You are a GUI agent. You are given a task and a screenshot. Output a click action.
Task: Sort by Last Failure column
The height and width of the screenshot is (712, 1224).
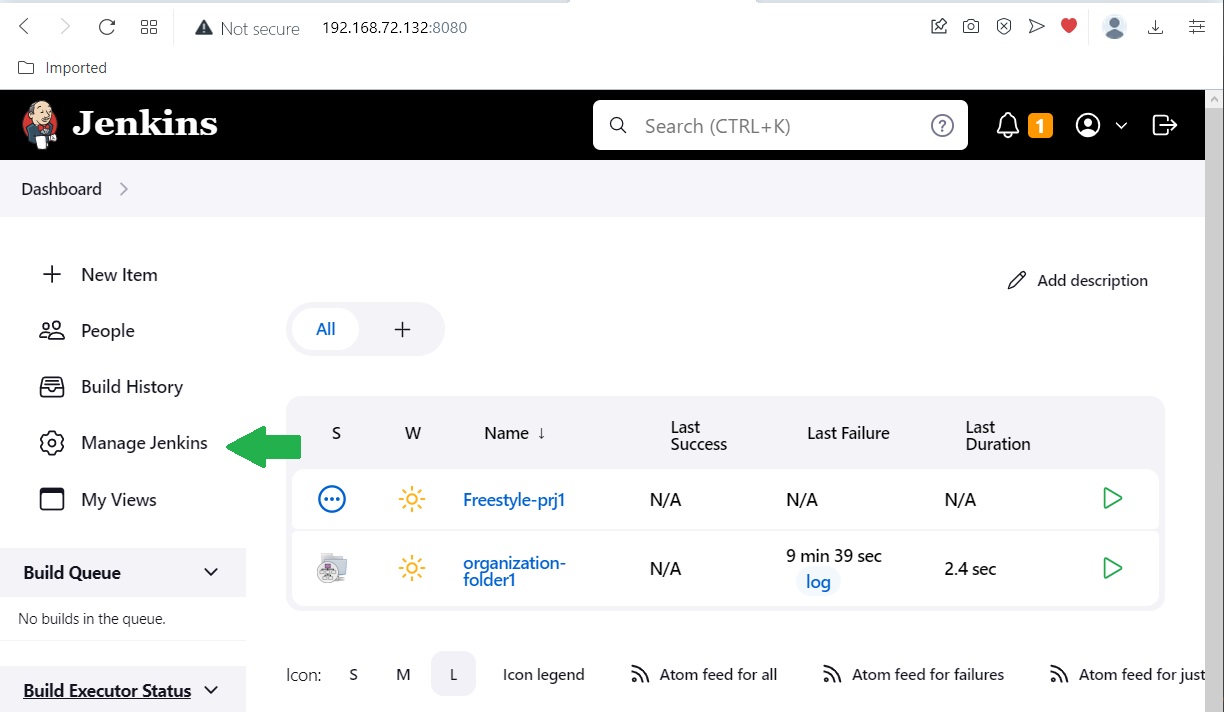848,433
